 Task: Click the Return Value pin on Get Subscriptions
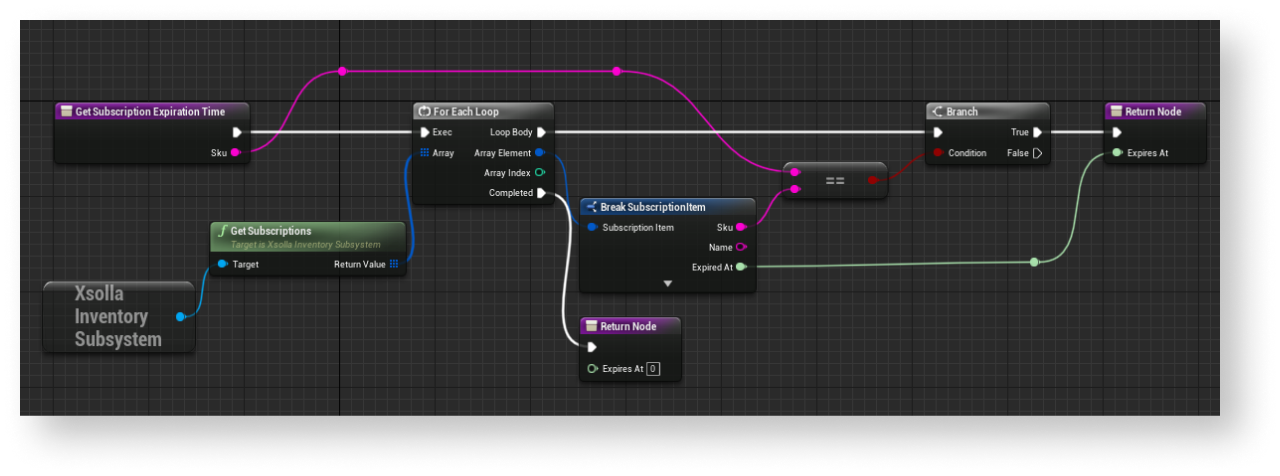(394, 264)
